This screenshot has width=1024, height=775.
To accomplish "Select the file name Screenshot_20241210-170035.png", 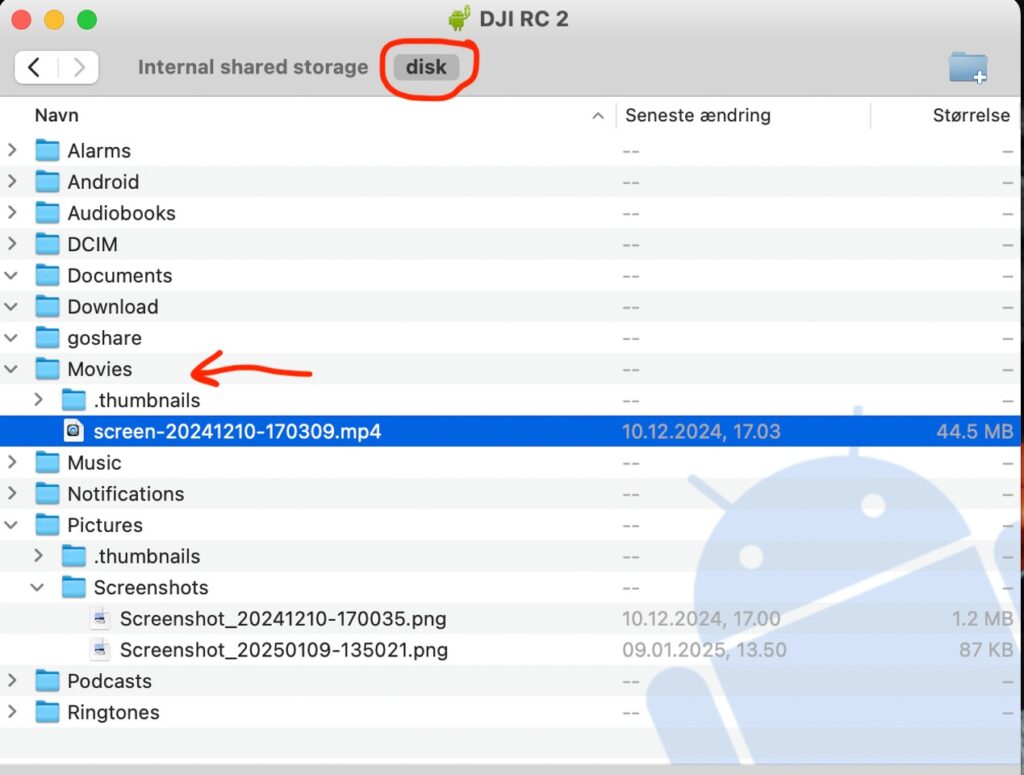I will 283,619.
